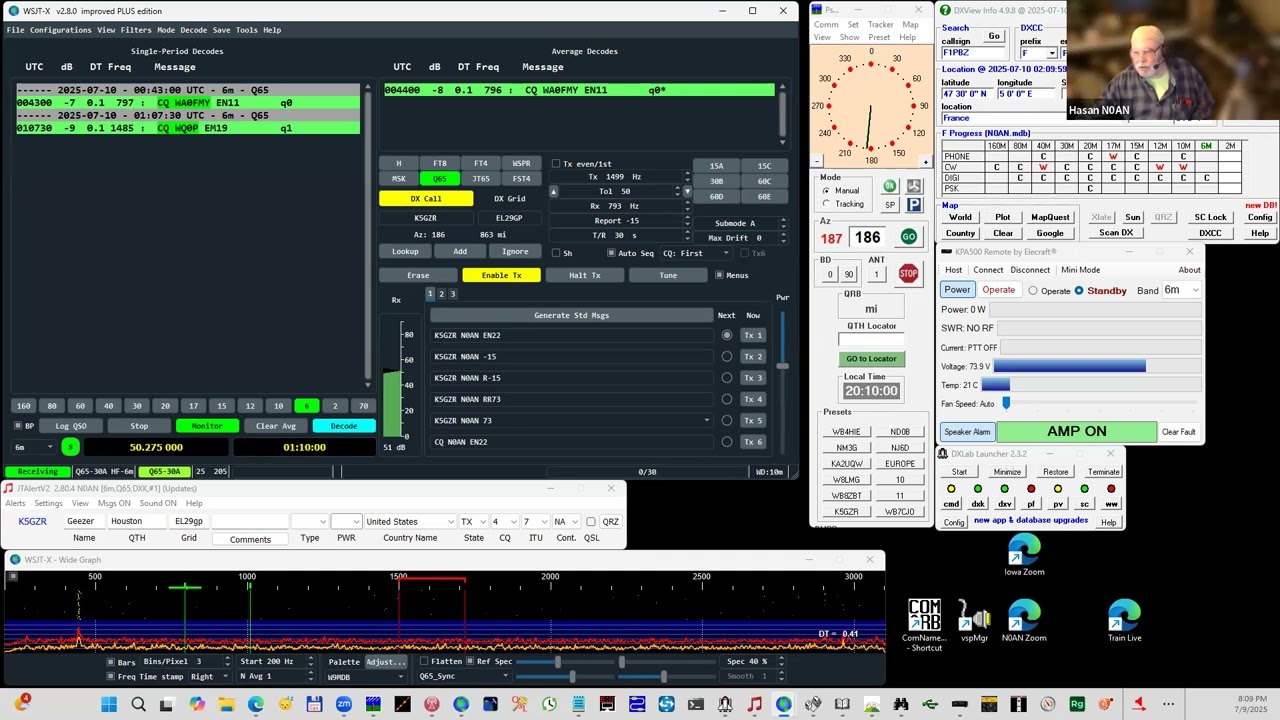Viewport: 1280px width, 720px height.
Task: Click the taskbar Search magnifier icon
Action: pos(138,705)
